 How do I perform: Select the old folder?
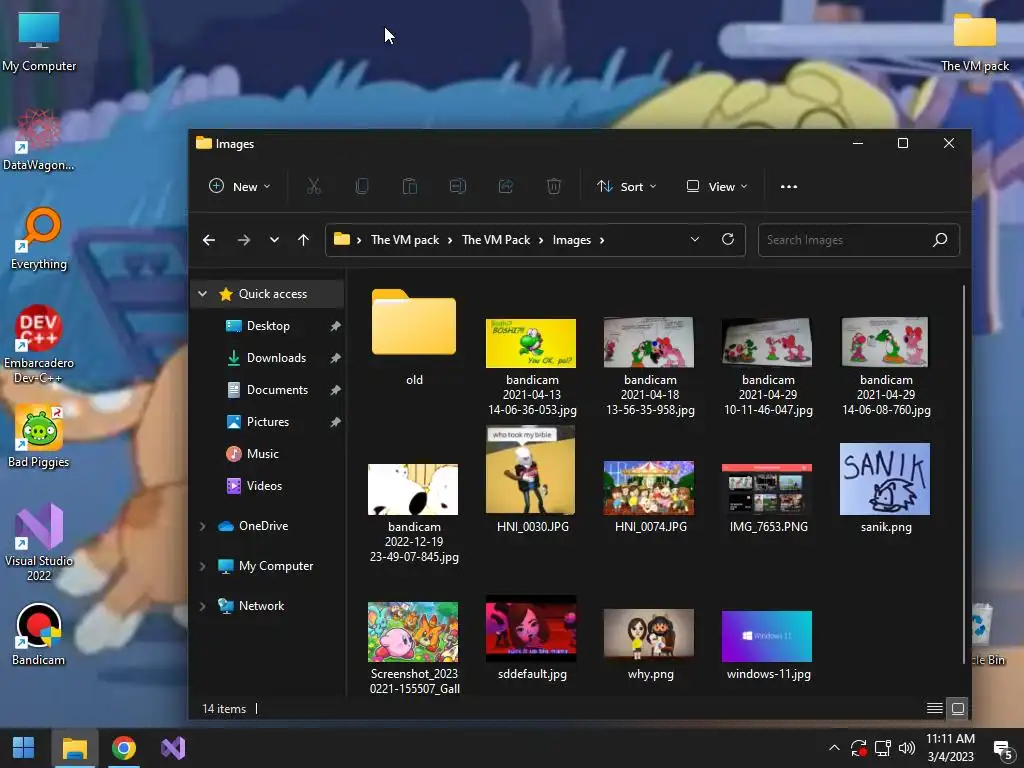[414, 338]
